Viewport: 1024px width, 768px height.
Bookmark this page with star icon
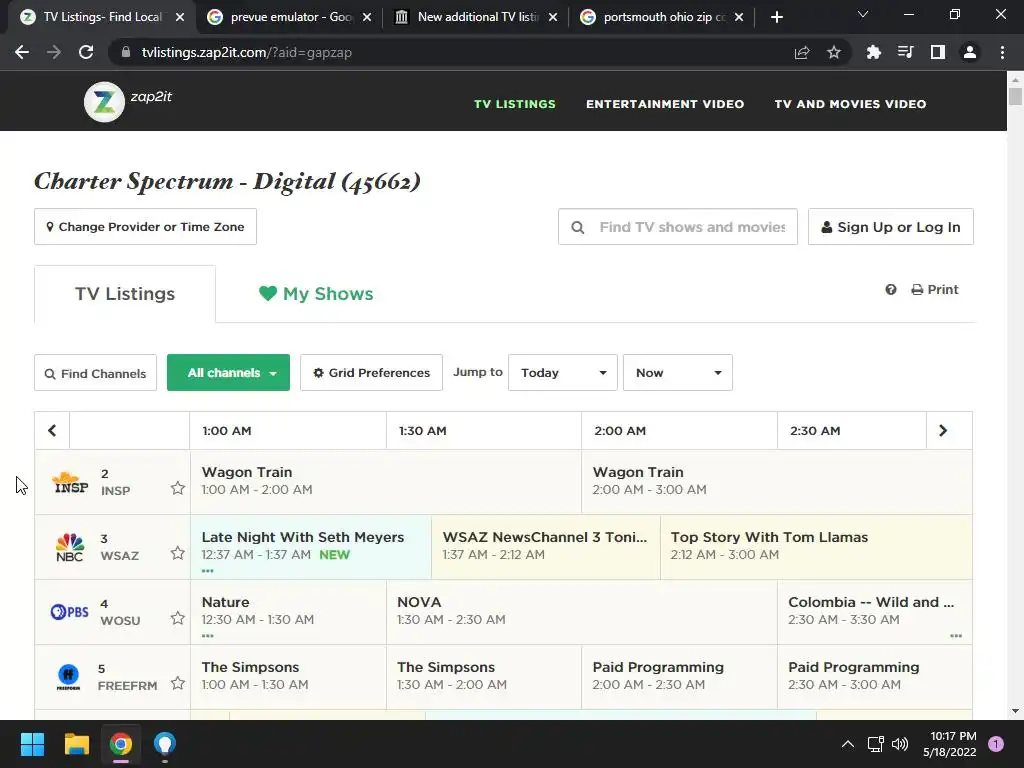coord(834,52)
